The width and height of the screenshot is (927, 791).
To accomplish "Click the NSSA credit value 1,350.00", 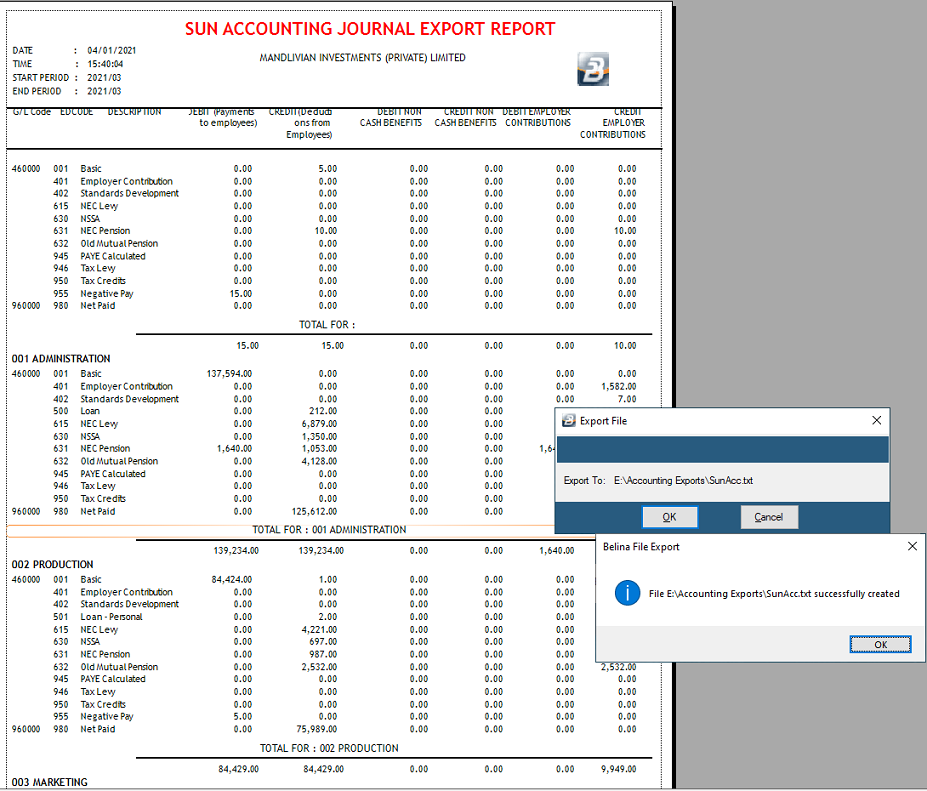I will coord(319,436).
